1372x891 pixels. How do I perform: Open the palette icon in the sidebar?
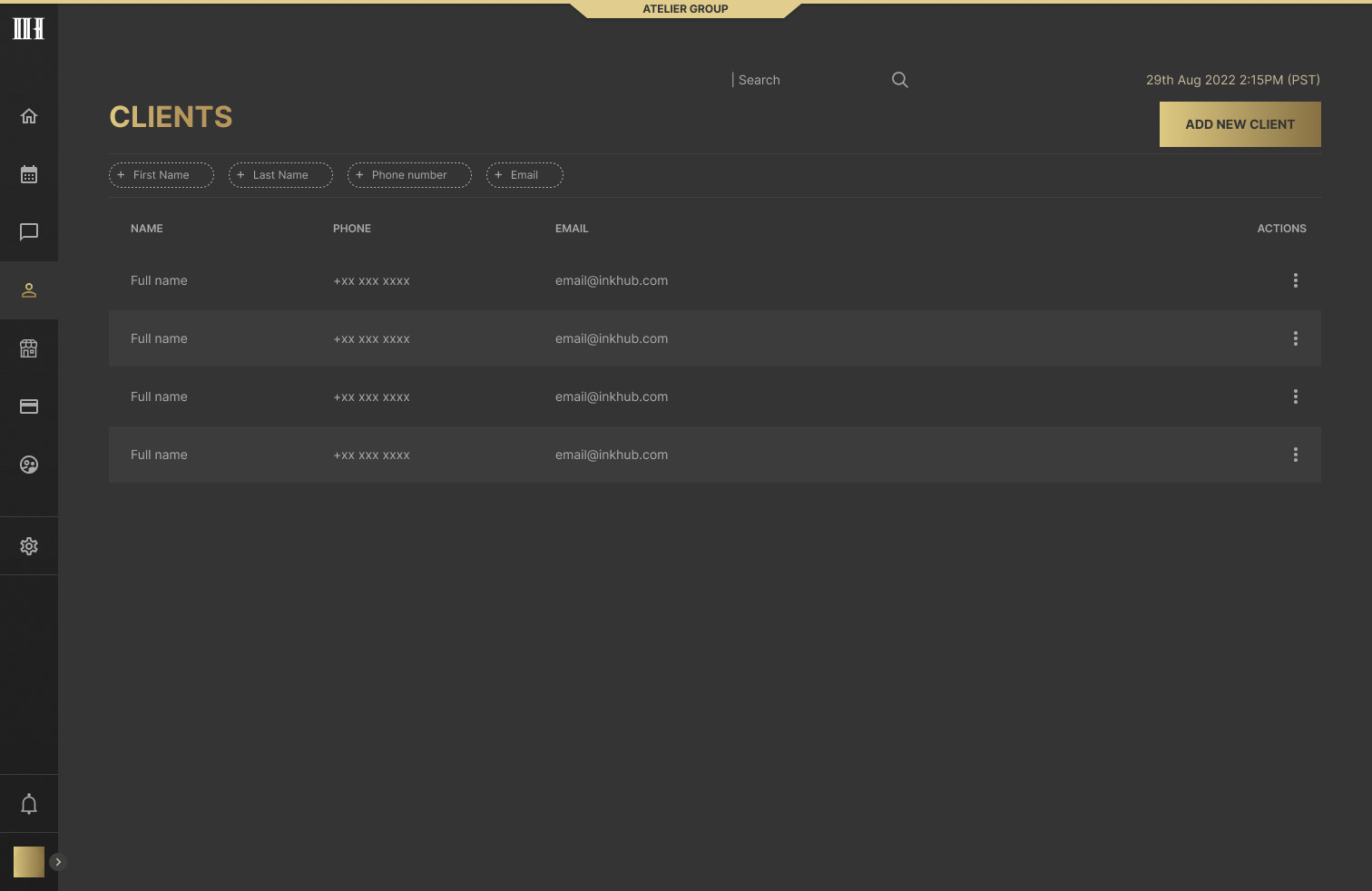tap(29, 465)
